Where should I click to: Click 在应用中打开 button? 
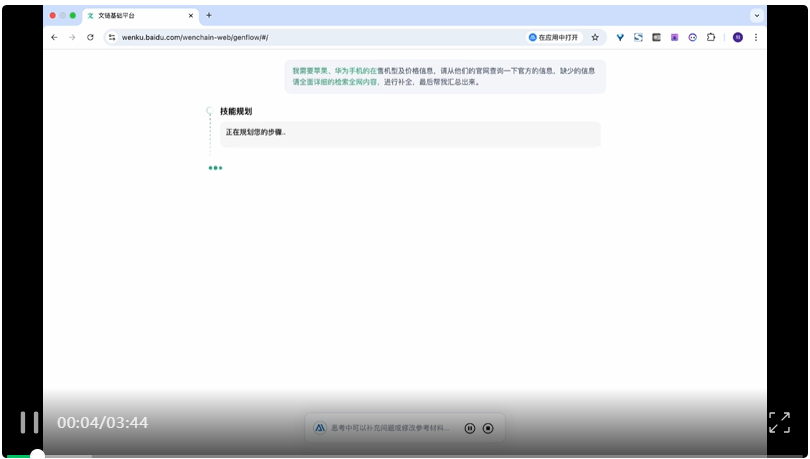[554, 37]
